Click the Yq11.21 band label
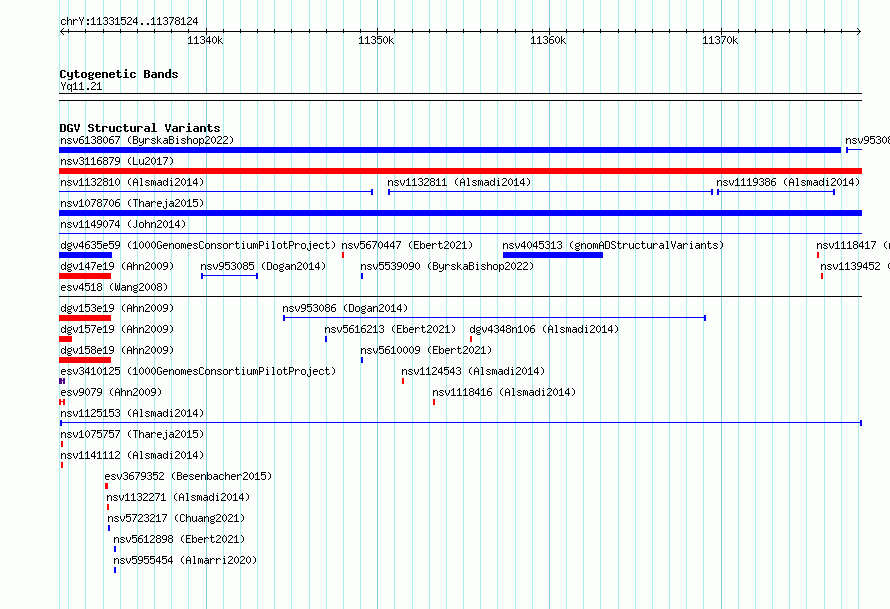890x609 pixels. pos(81,86)
